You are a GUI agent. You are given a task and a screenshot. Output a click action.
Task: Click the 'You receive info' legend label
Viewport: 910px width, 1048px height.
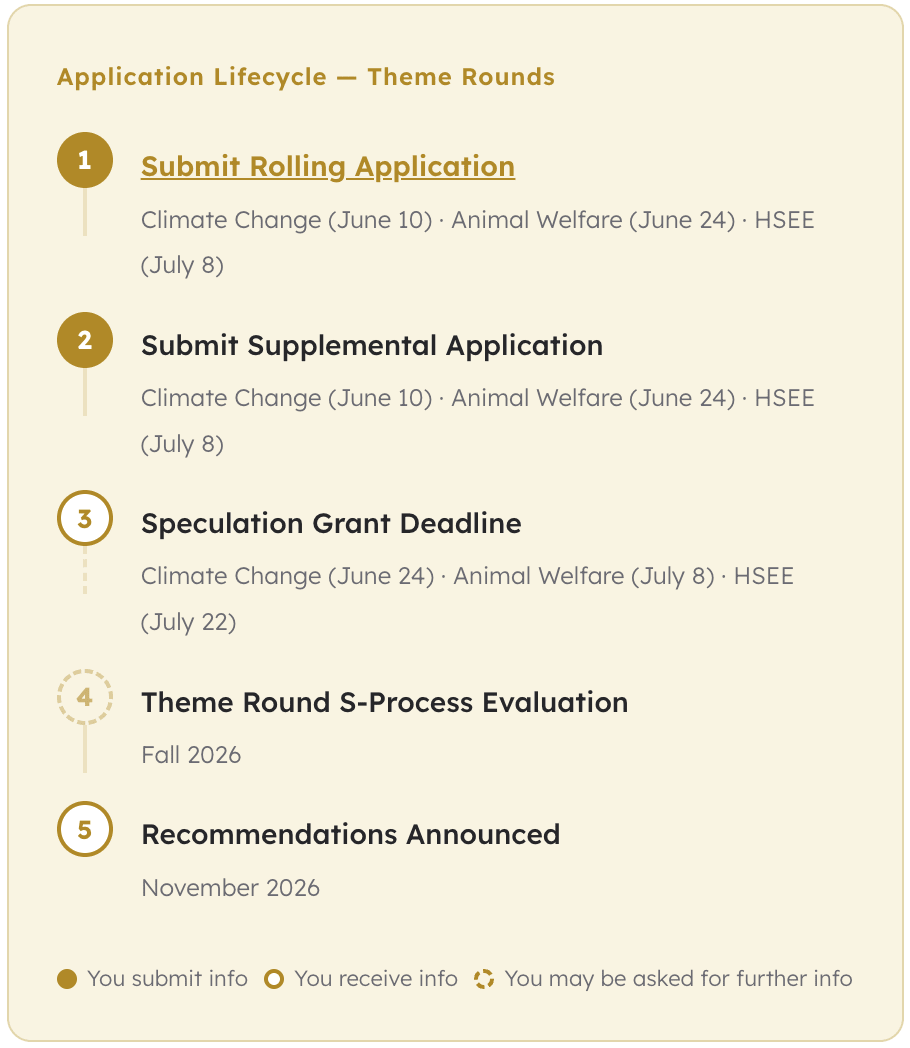tap(376, 979)
